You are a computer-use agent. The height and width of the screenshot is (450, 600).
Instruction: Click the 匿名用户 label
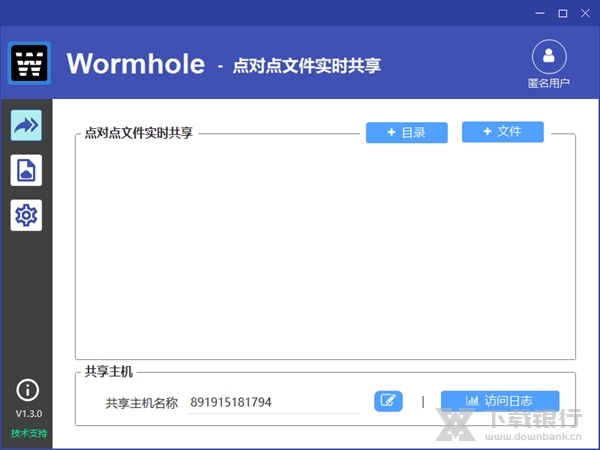coord(549,83)
